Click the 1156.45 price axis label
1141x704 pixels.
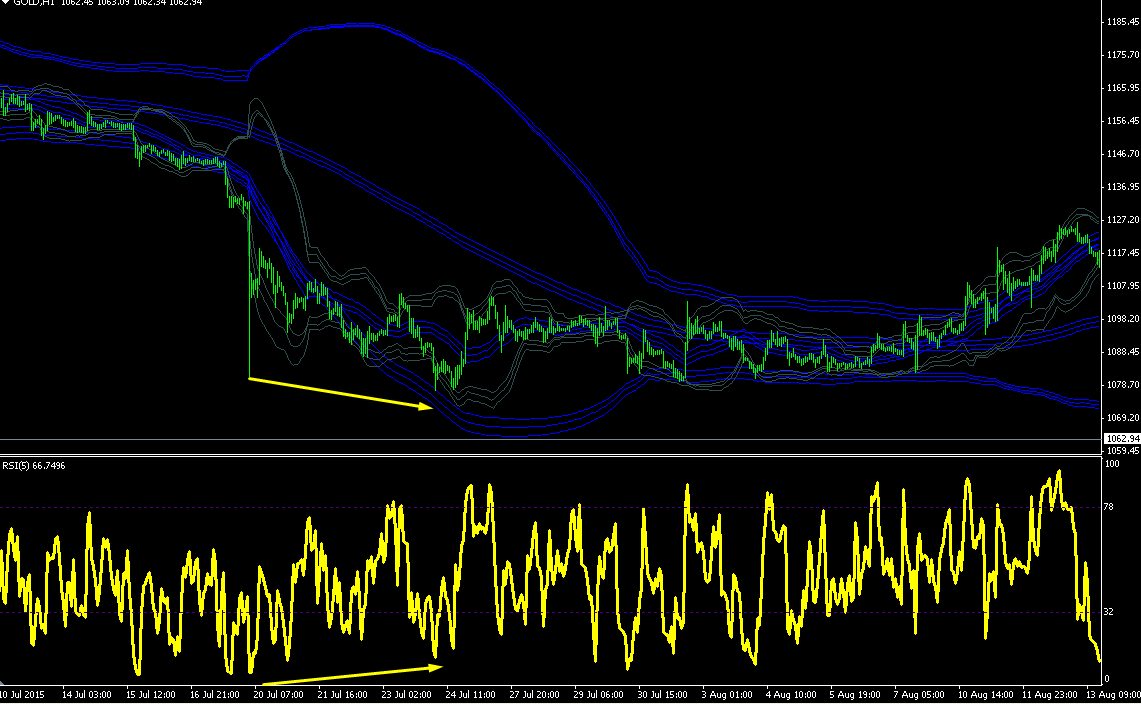(x=1123, y=121)
